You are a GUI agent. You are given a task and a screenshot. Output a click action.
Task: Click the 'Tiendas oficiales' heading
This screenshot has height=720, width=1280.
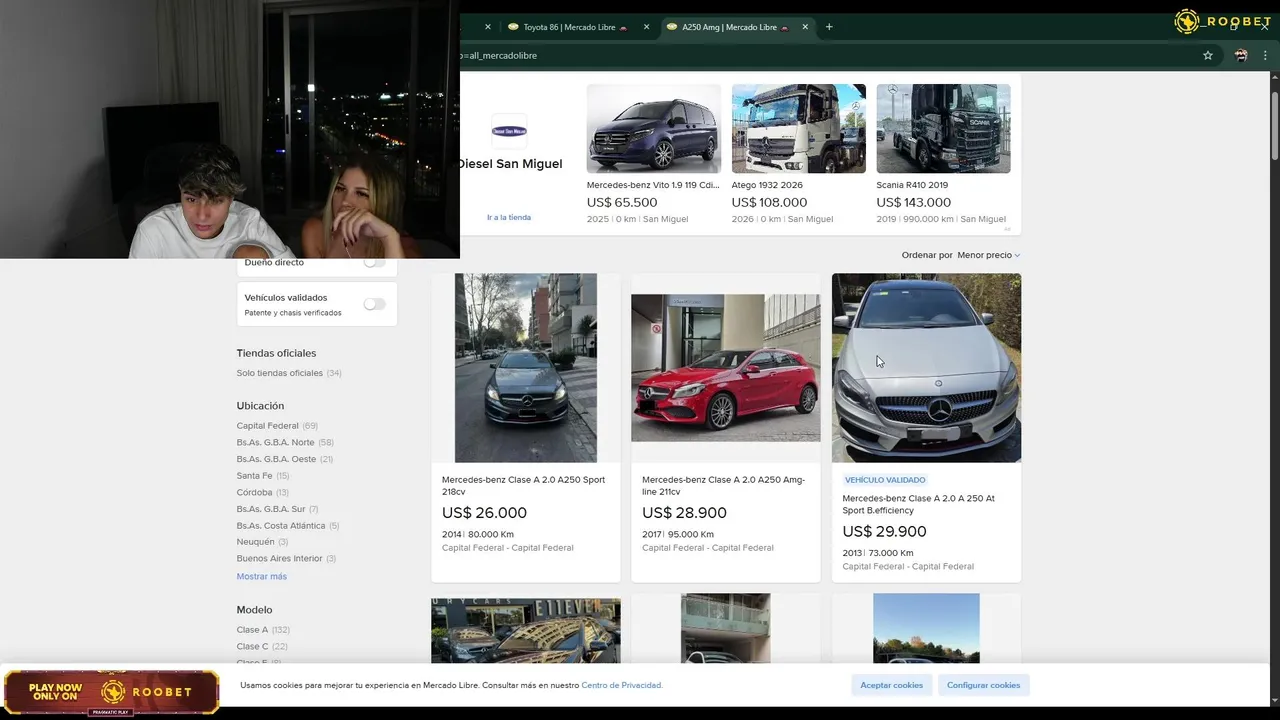coord(276,353)
